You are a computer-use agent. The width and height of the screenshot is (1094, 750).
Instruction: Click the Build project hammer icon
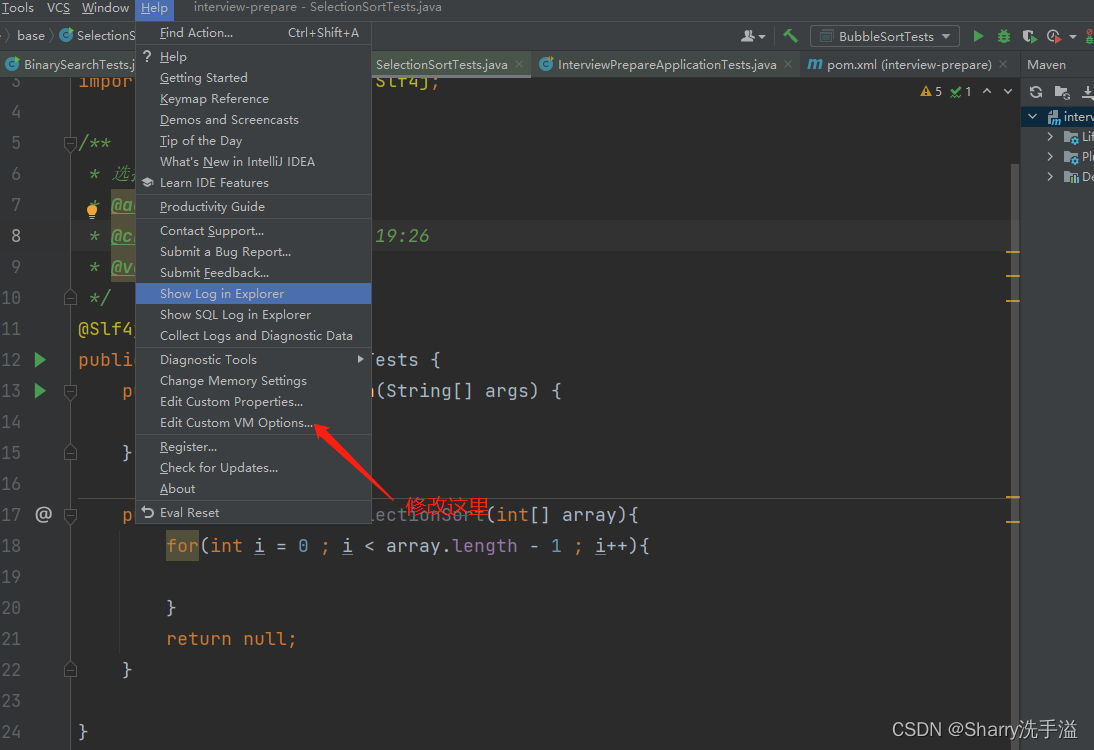coord(790,36)
